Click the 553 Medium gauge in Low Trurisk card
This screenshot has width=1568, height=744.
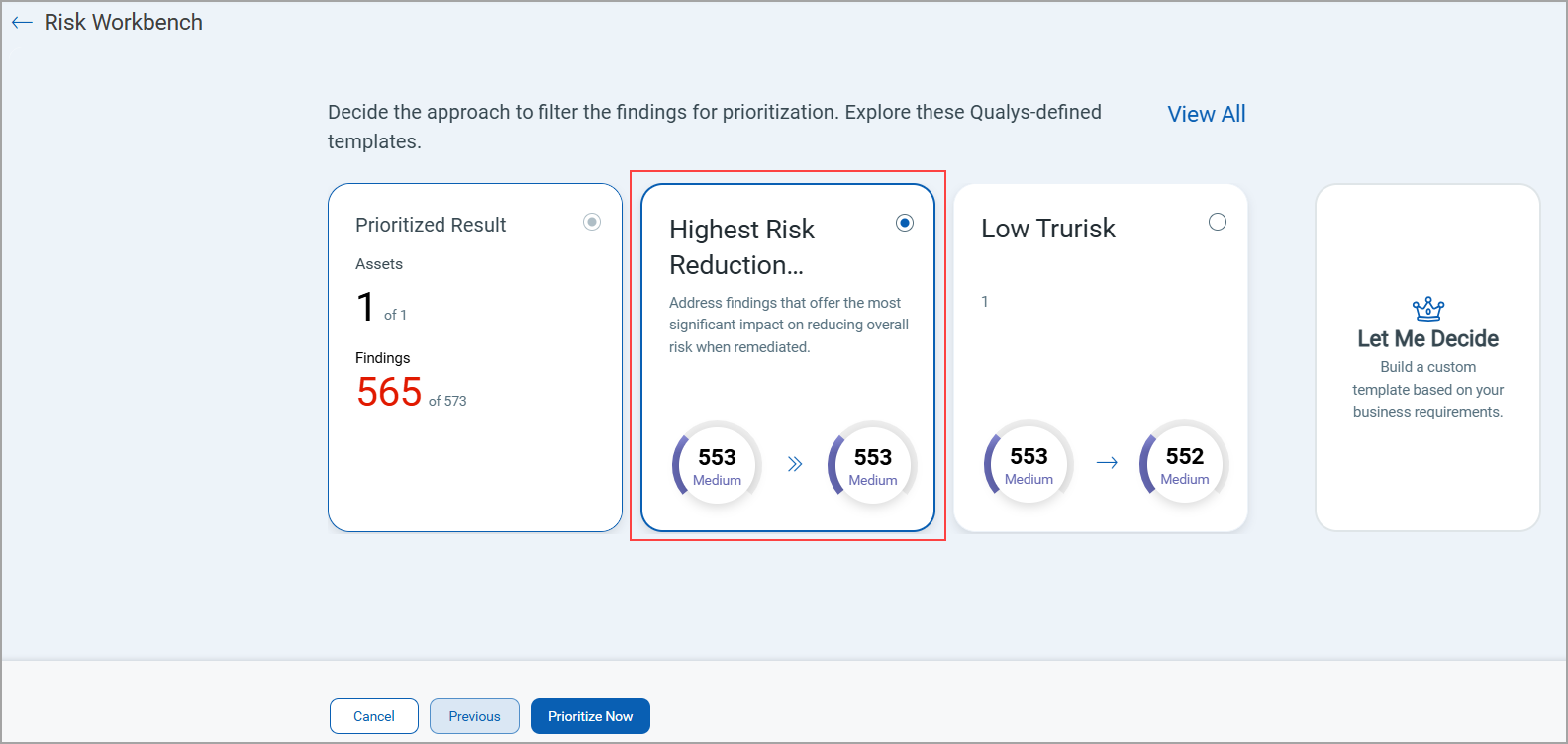1029,464
